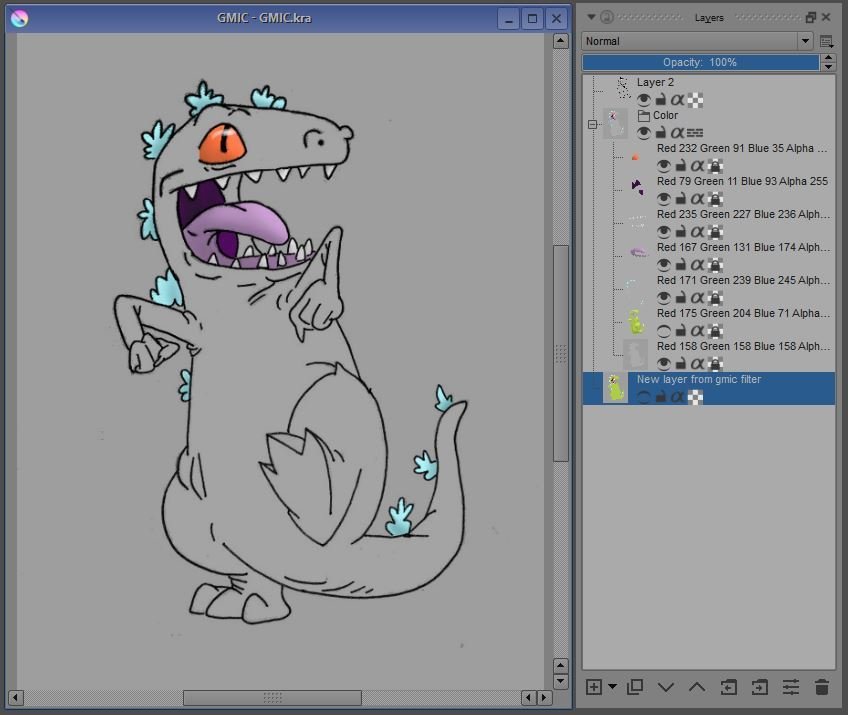Viewport: 848px width, 715px height.
Task: Open Layers docker collapse arrow
Action: [x=591, y=17]
